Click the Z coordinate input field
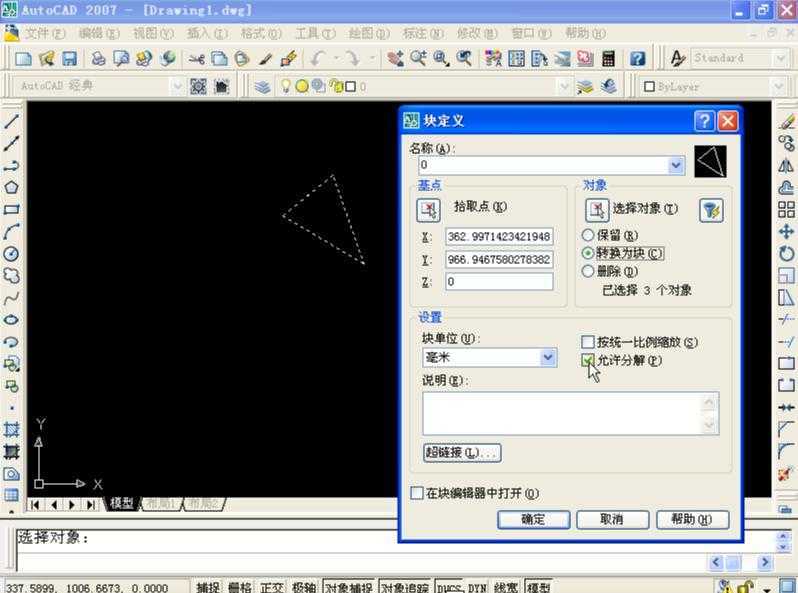 (x=499, y=281)
